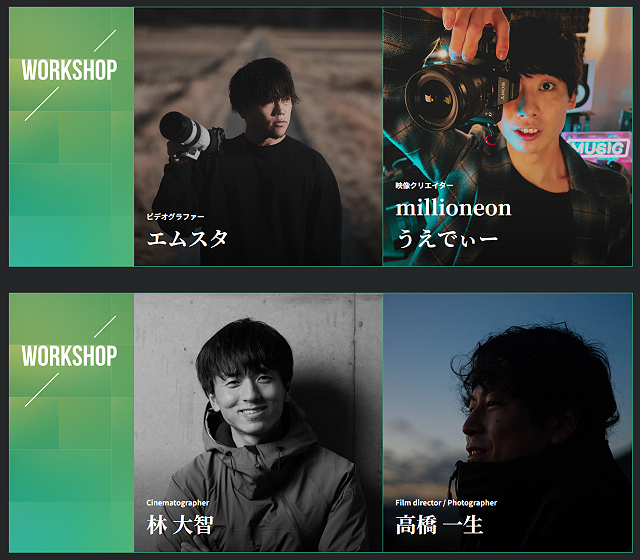Click the top WORKSHOP heading text
Screen dimensions: 640x560
coord(69,70)
